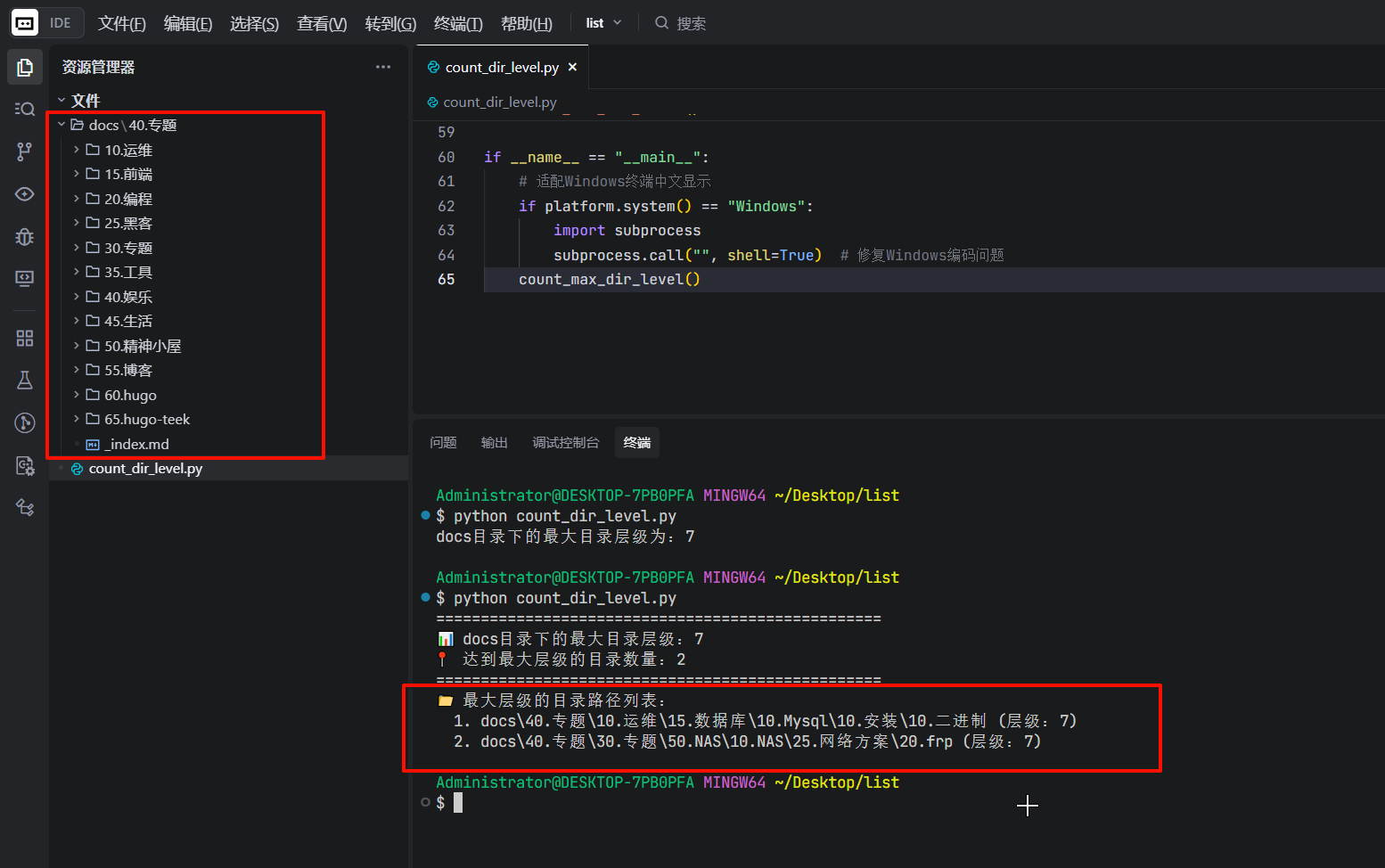Click the remote monitor icon in the activity bar
The width and height of the screenshot is (1385, 868).
(25, 278)
